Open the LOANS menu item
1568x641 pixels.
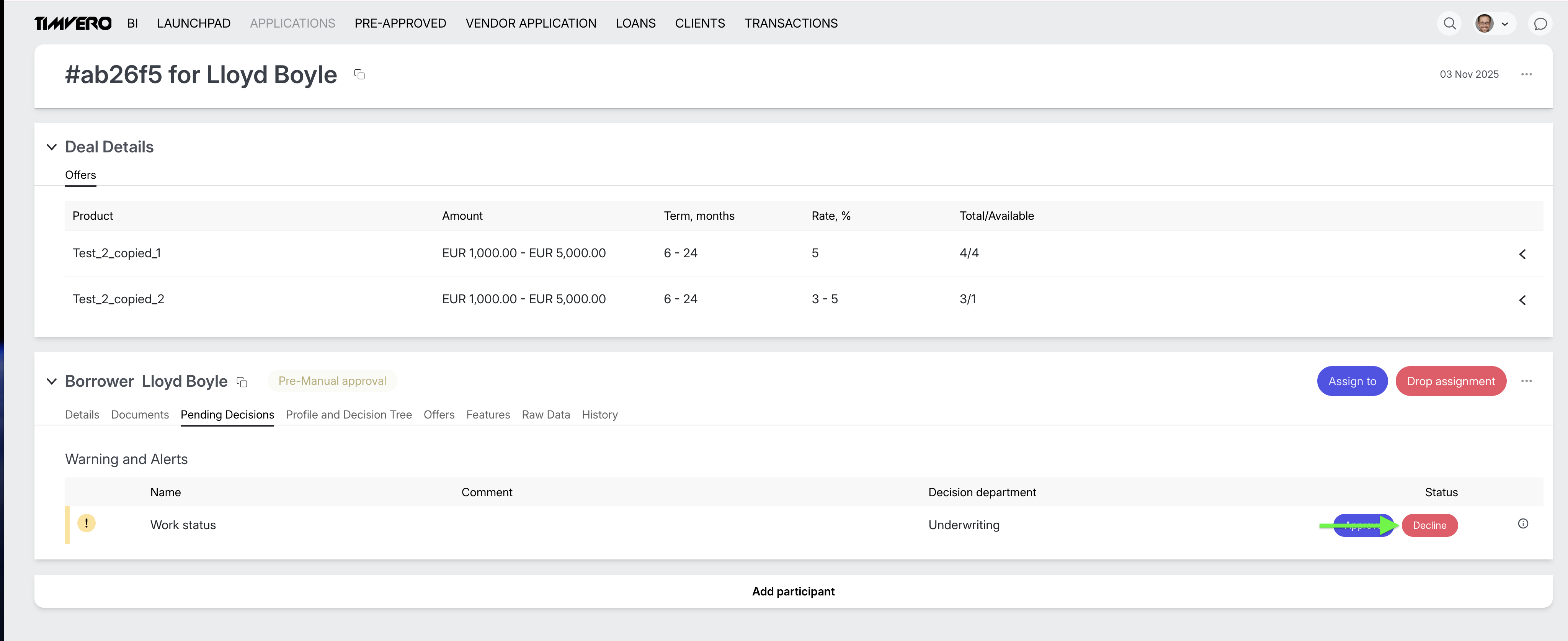tap(635, 23)
